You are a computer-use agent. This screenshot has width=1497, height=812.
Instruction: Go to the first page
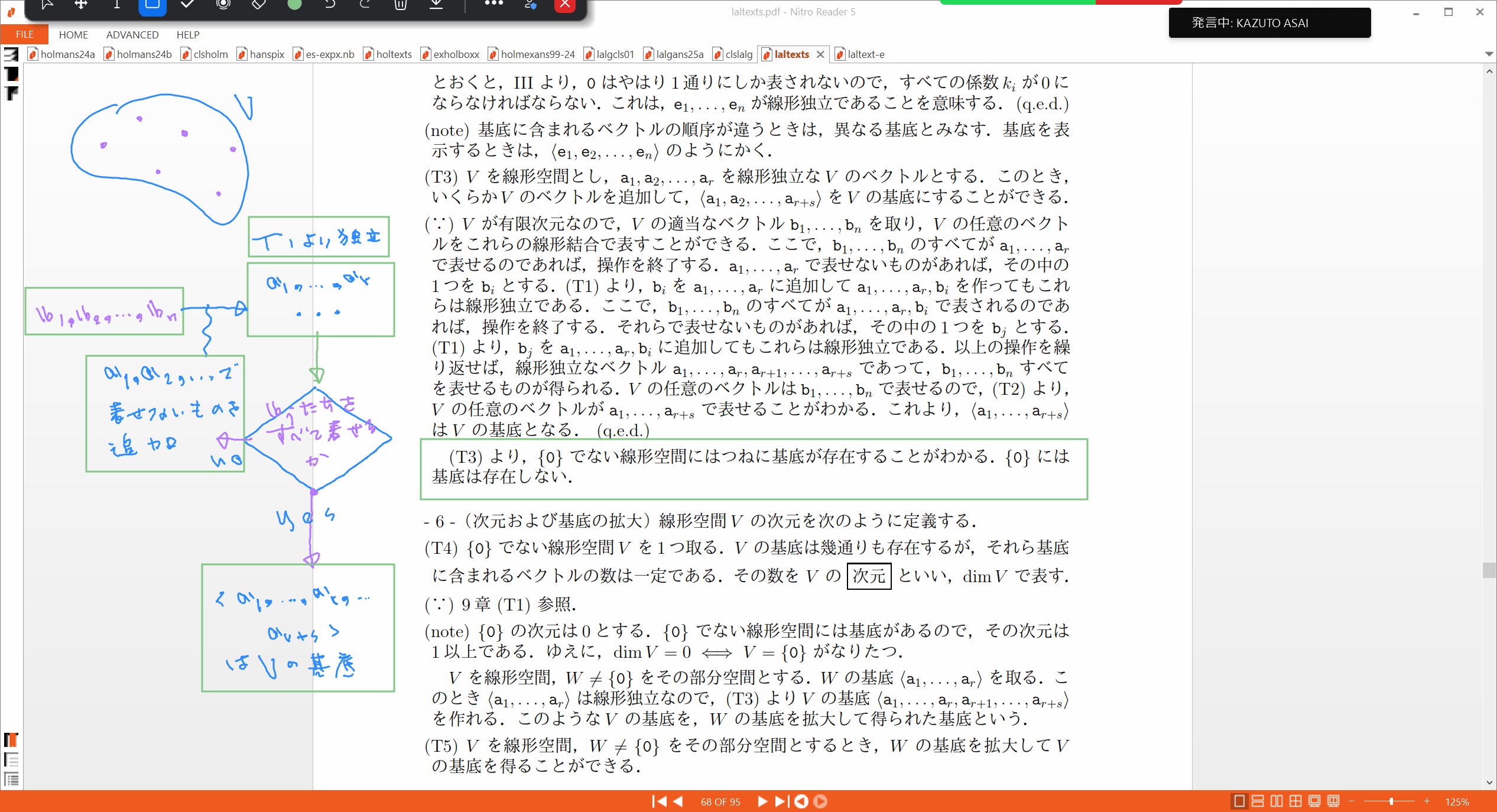658,801
